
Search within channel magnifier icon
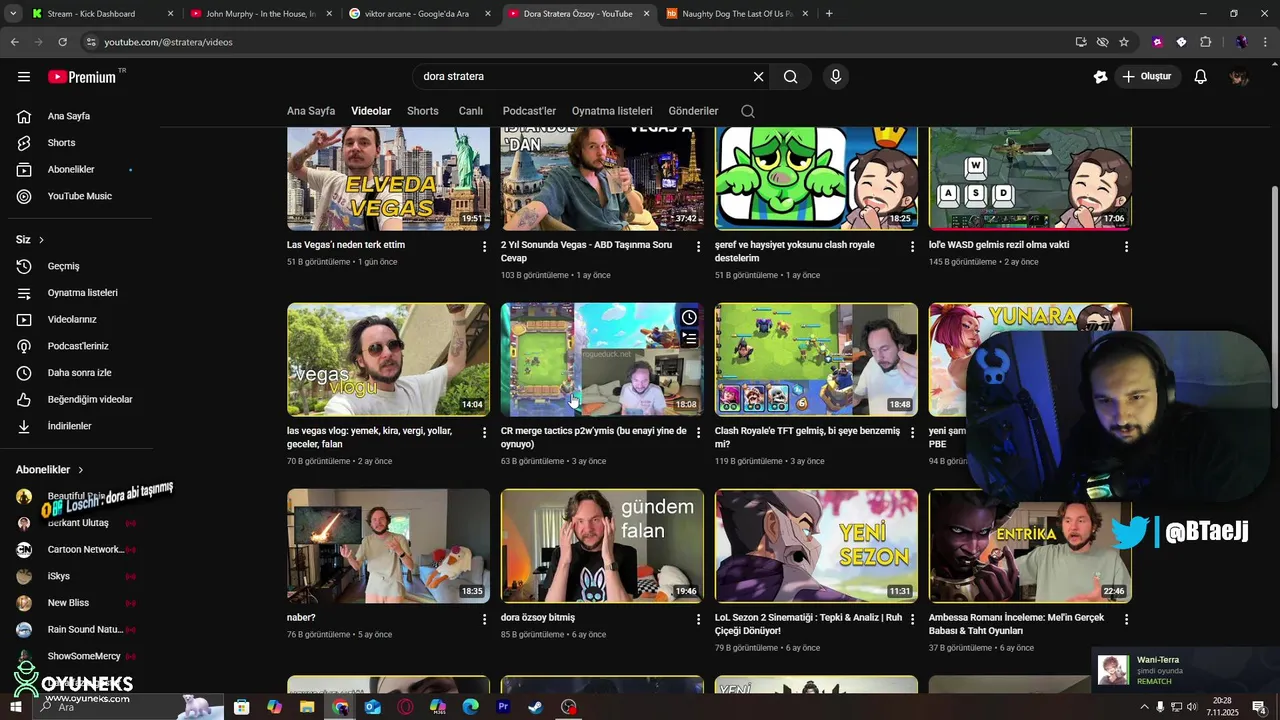pos(748,111)
